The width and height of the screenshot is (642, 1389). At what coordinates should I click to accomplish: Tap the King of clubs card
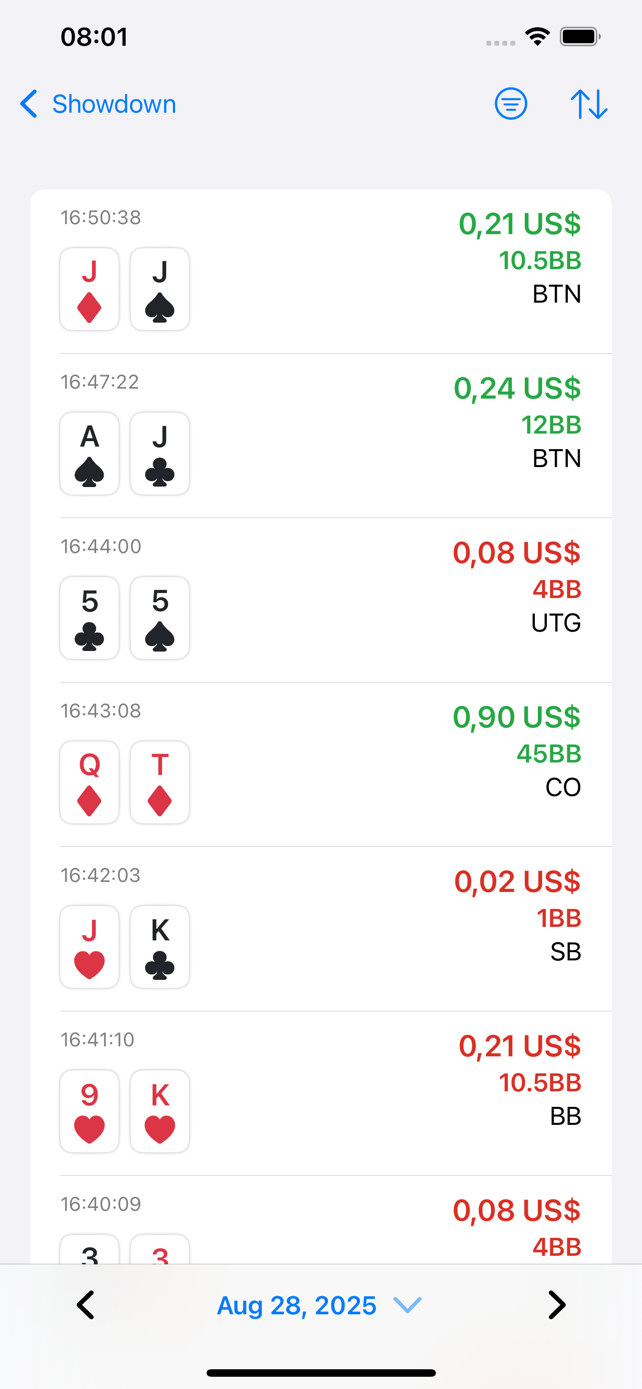click(x=160, y=946)
